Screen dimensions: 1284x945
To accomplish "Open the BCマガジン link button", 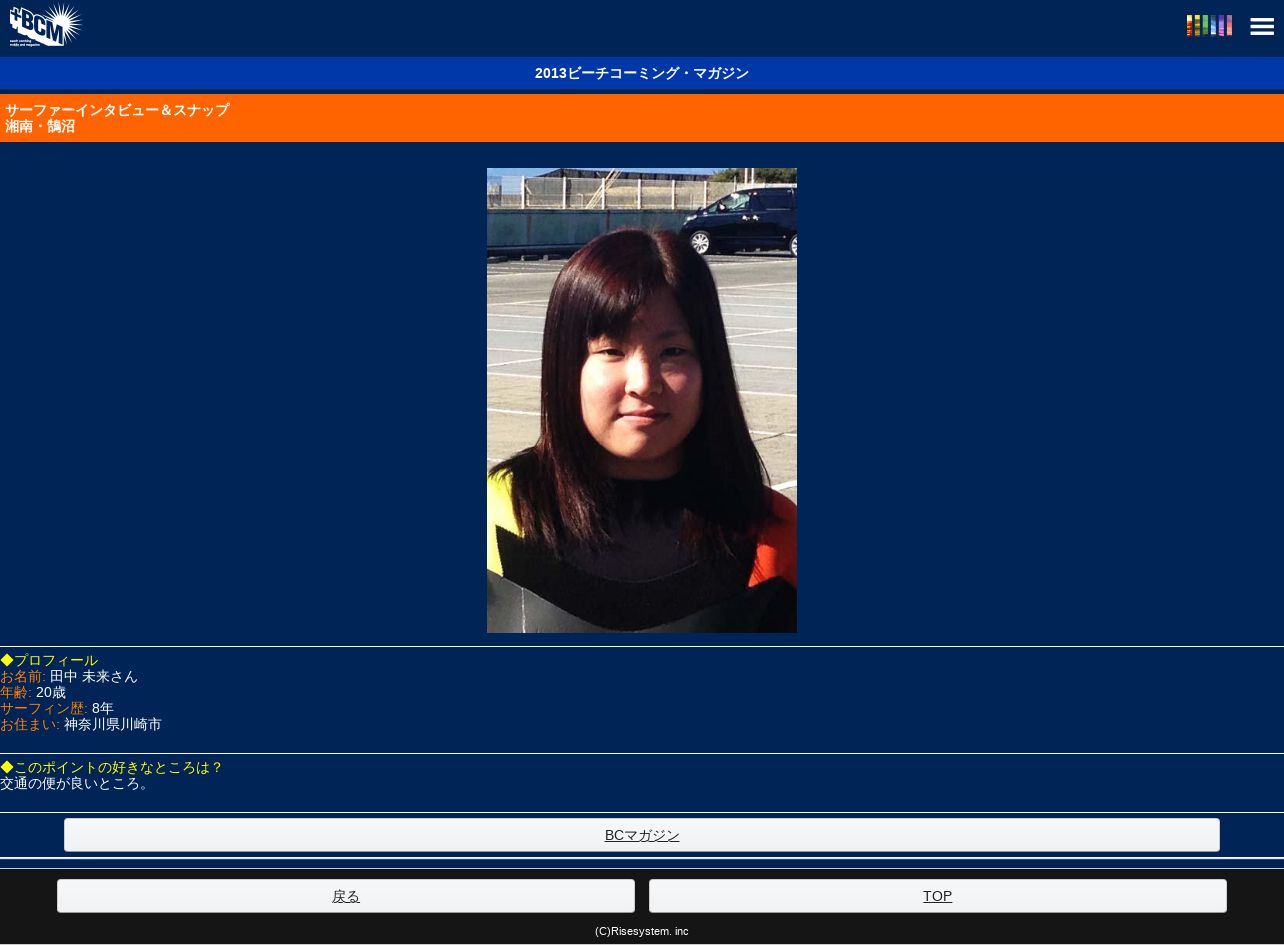I will coord(642,835).
